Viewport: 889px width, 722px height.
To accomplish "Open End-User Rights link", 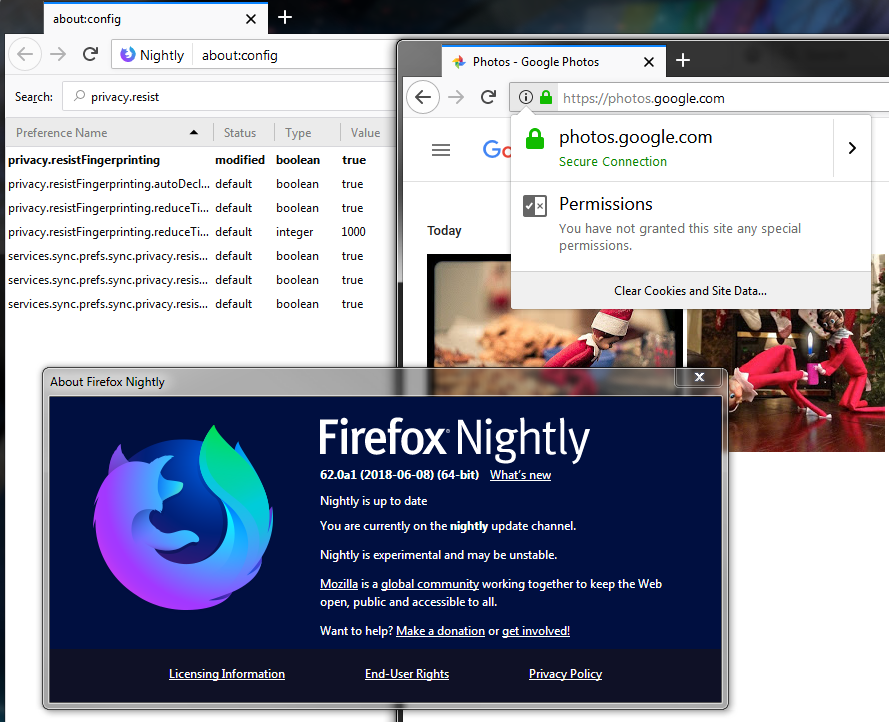I will [407, 674].
